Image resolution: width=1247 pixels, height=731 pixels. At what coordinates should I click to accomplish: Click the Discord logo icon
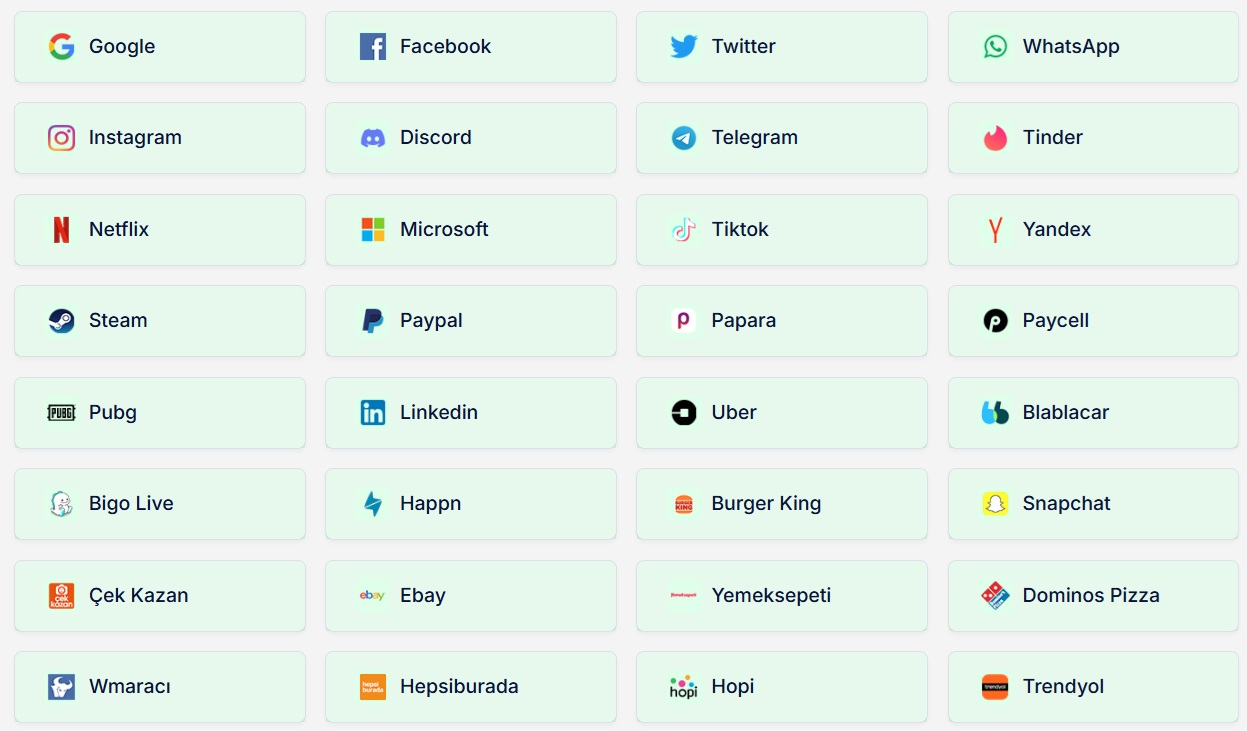click(373, 138)
